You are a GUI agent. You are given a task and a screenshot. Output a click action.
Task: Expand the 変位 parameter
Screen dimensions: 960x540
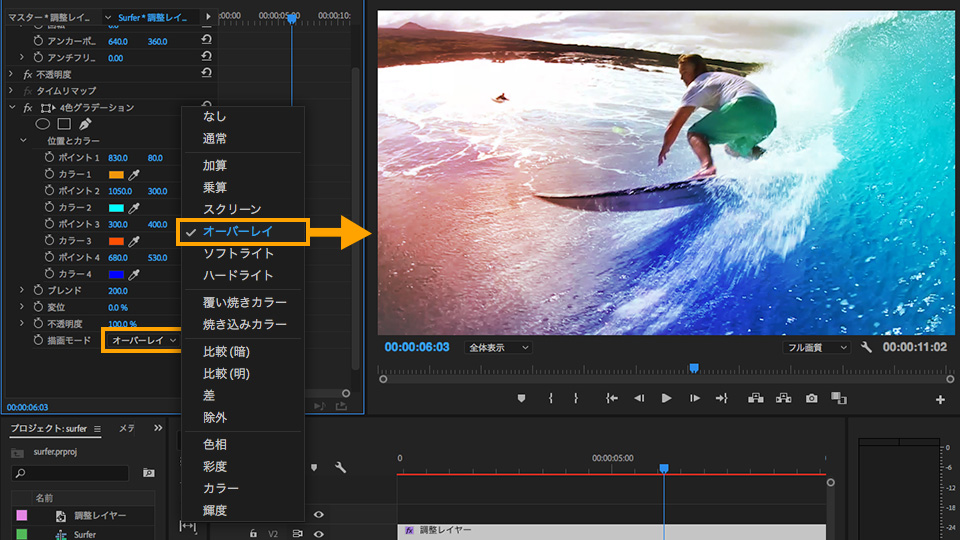tap(22, 307)
